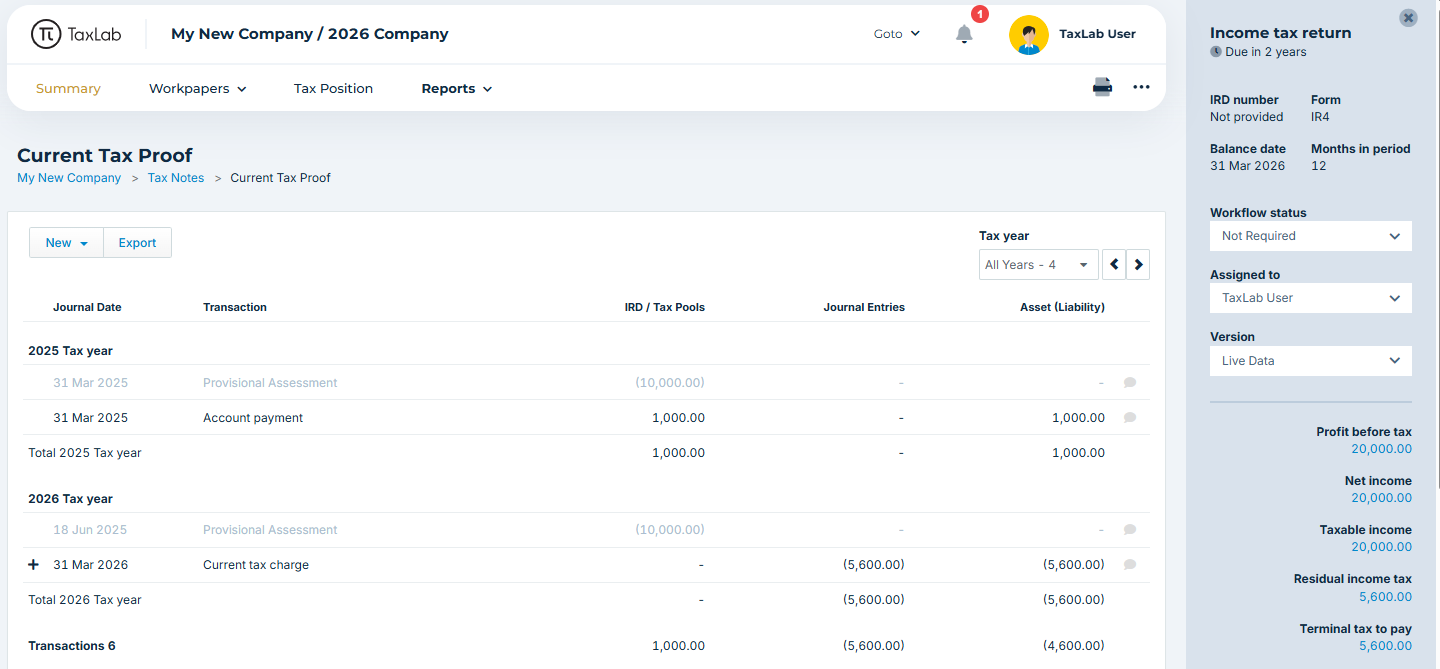The height and width of the screenshot is (669, 1440).
Task: Go to next tax year arrow
Action: 1138,265
